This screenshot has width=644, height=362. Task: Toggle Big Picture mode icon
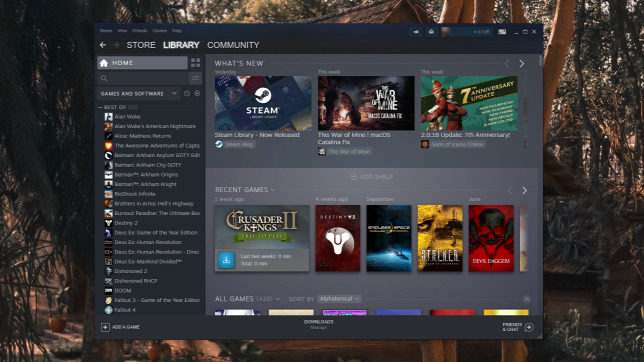point(502,32)
